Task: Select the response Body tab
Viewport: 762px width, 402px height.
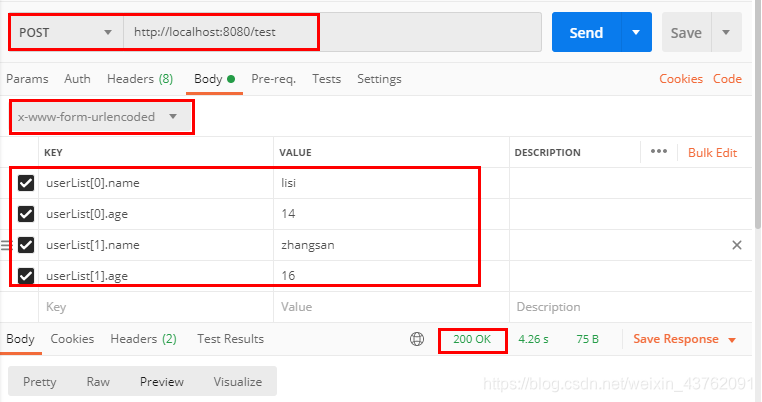Action: coord(20,339)
